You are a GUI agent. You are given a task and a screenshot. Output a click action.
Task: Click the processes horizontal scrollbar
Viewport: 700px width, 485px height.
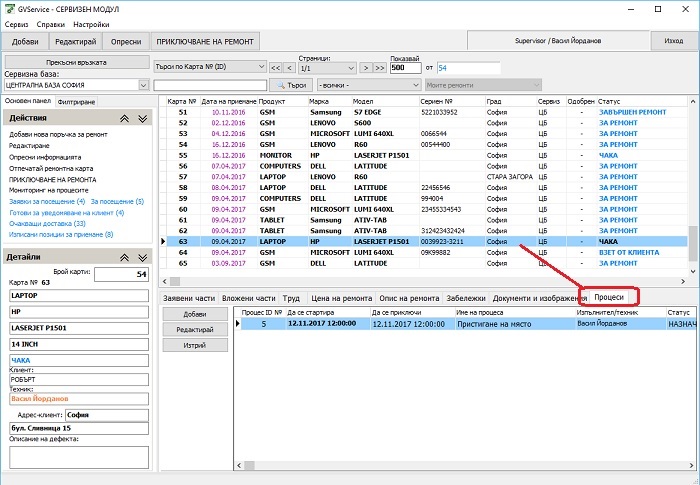[464, 465]
